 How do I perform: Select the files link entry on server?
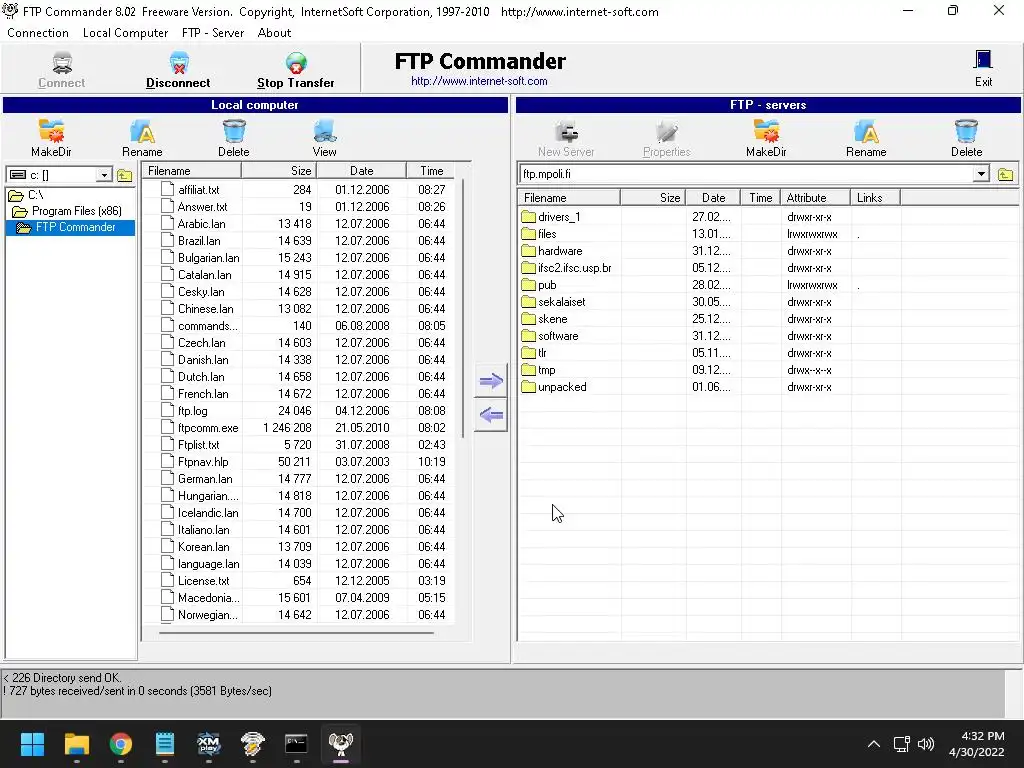539,234
